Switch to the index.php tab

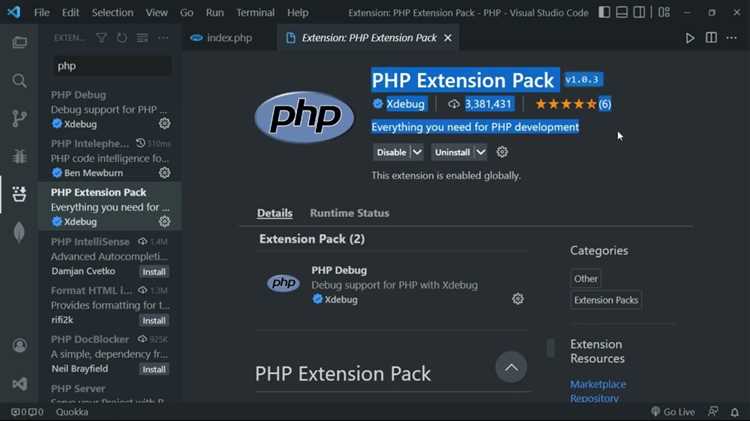229,38
